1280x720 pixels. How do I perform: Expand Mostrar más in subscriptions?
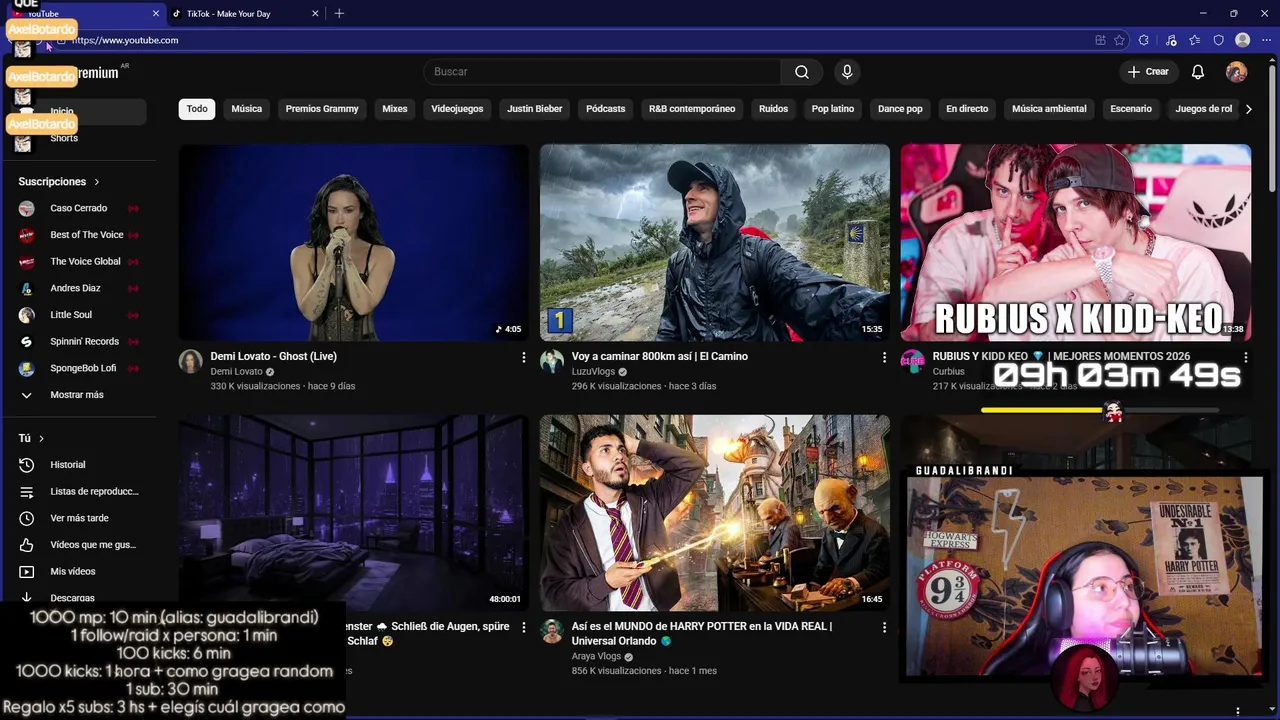(78, 395)
